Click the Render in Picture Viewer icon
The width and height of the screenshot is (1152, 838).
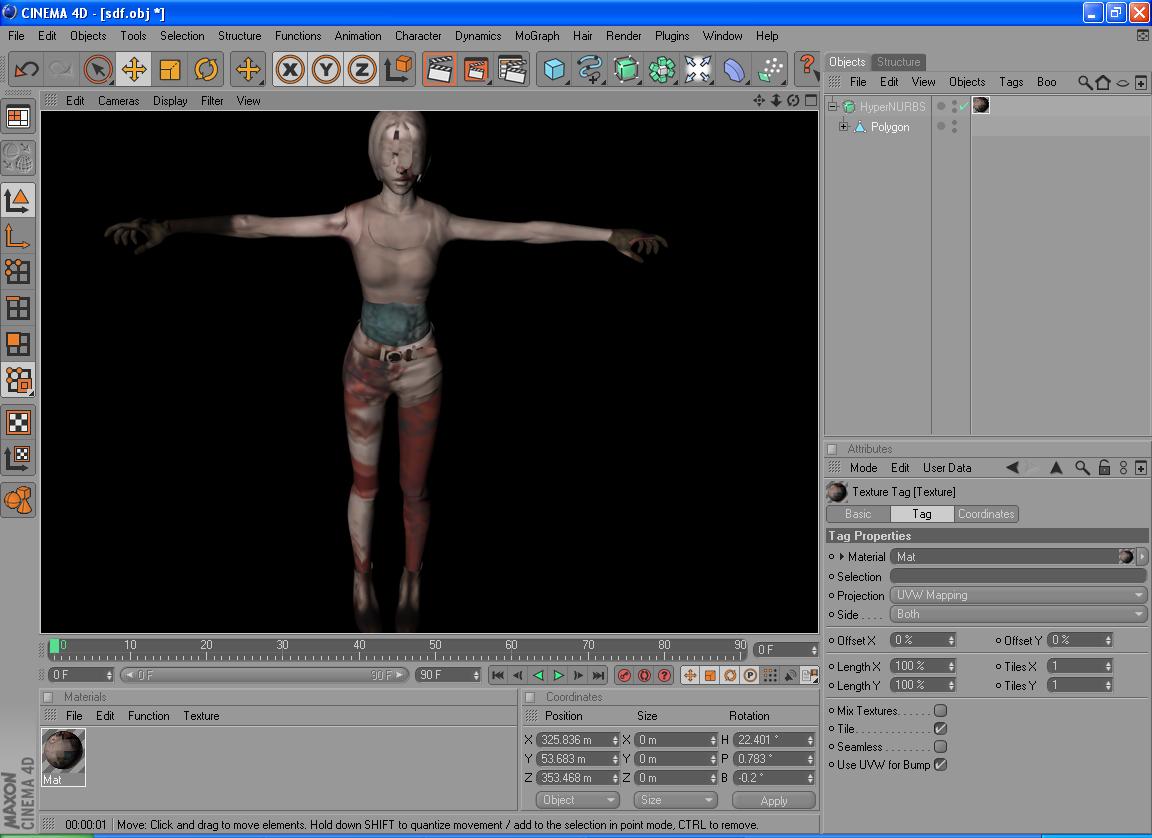[x=476, y=69]
